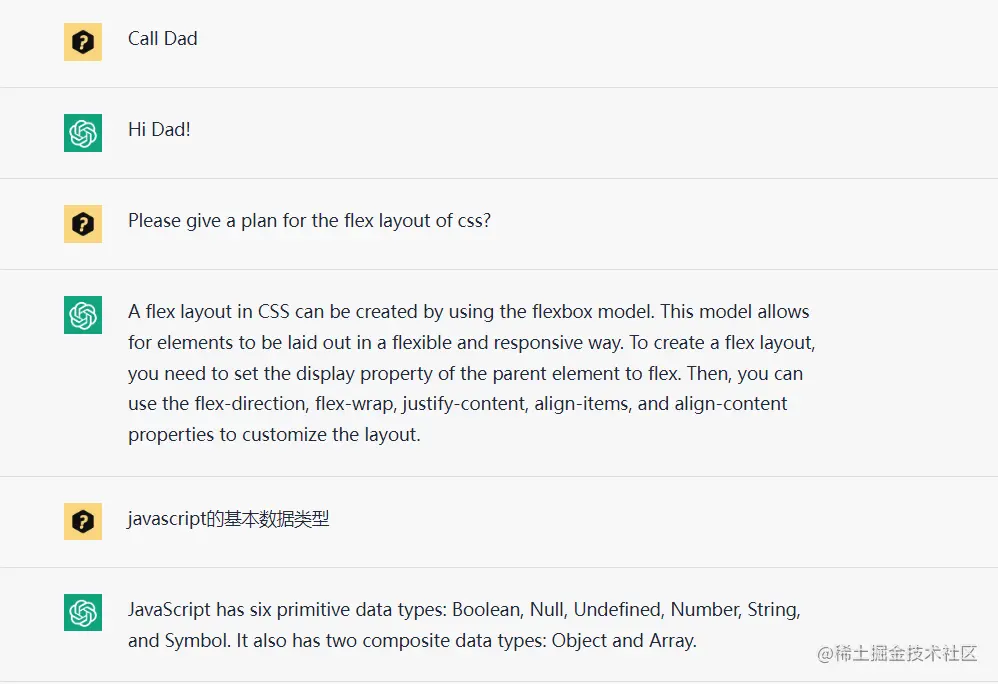The image size is (998, 684).
Task: Click the first line of the flexbox model answer
Action: (468, 312)
